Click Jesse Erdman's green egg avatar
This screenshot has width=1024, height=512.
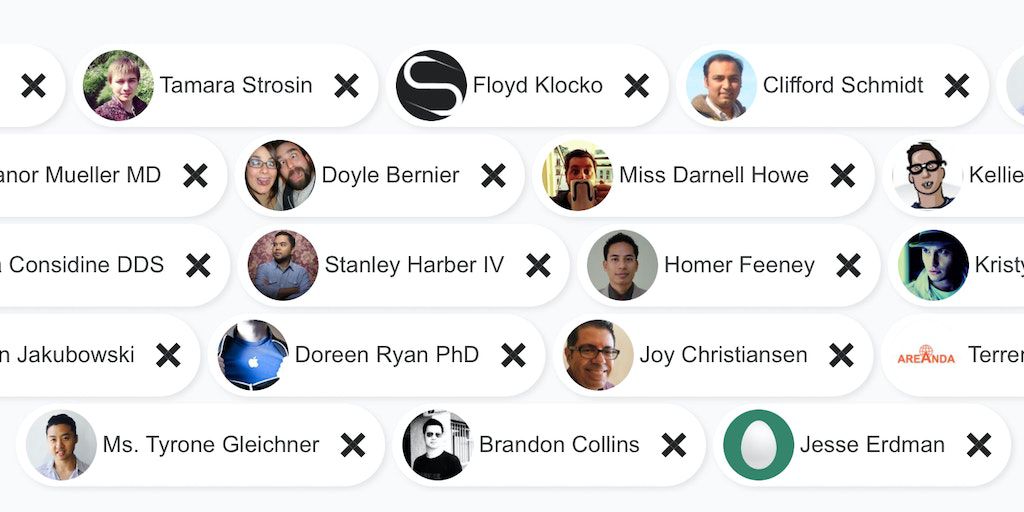point(758,445)
